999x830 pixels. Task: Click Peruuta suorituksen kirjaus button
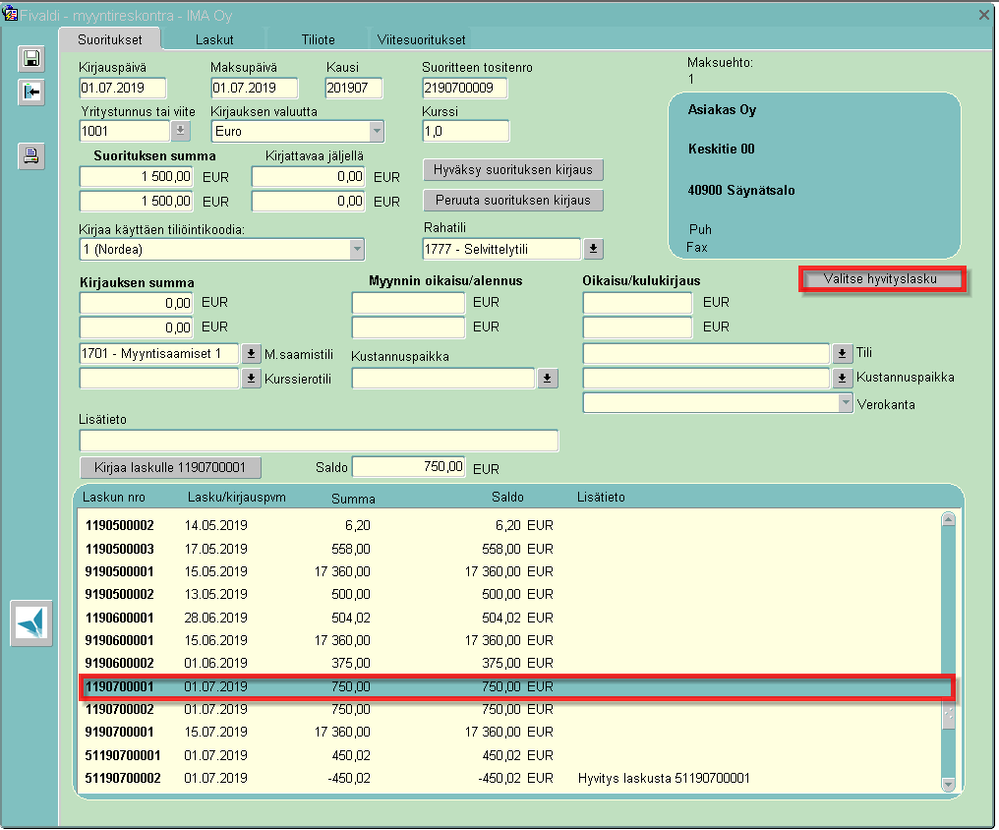[x=513, y=200]
